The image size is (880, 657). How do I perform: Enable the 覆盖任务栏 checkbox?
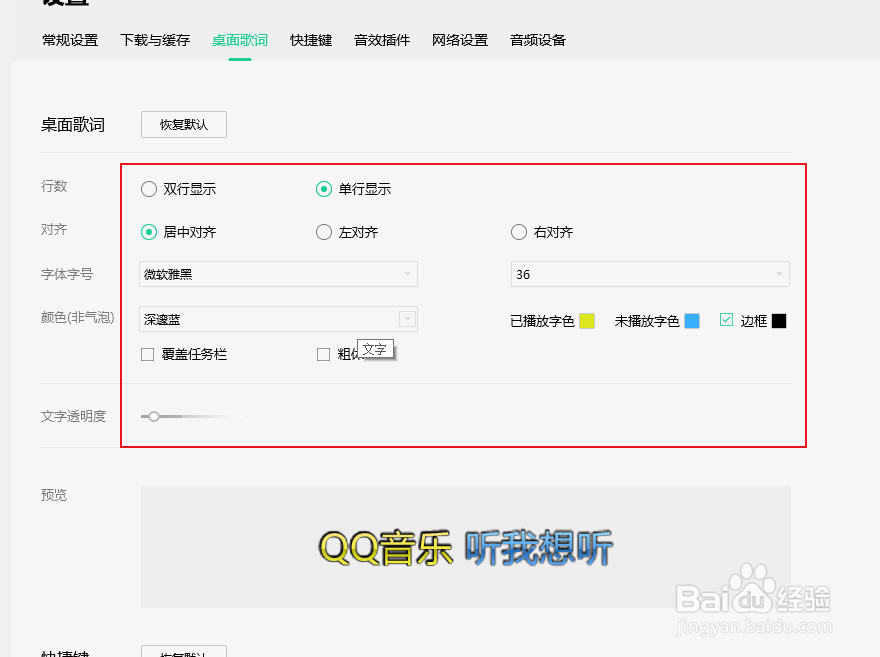pos(148,355)
